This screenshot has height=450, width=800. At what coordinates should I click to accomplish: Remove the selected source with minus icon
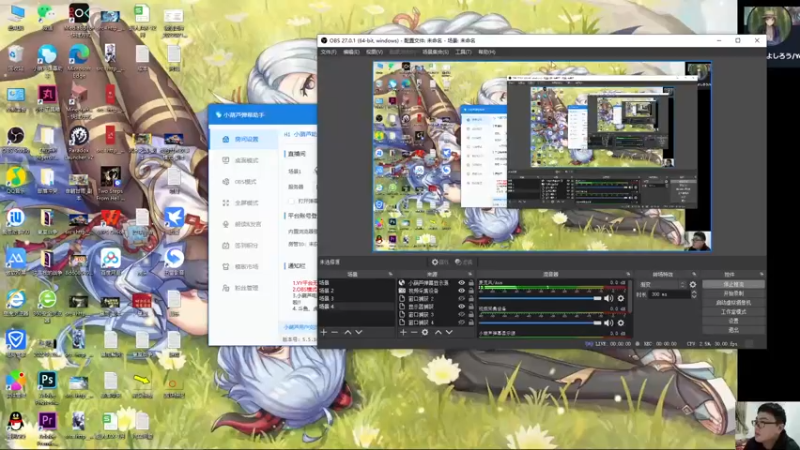(x=414, y=332)
